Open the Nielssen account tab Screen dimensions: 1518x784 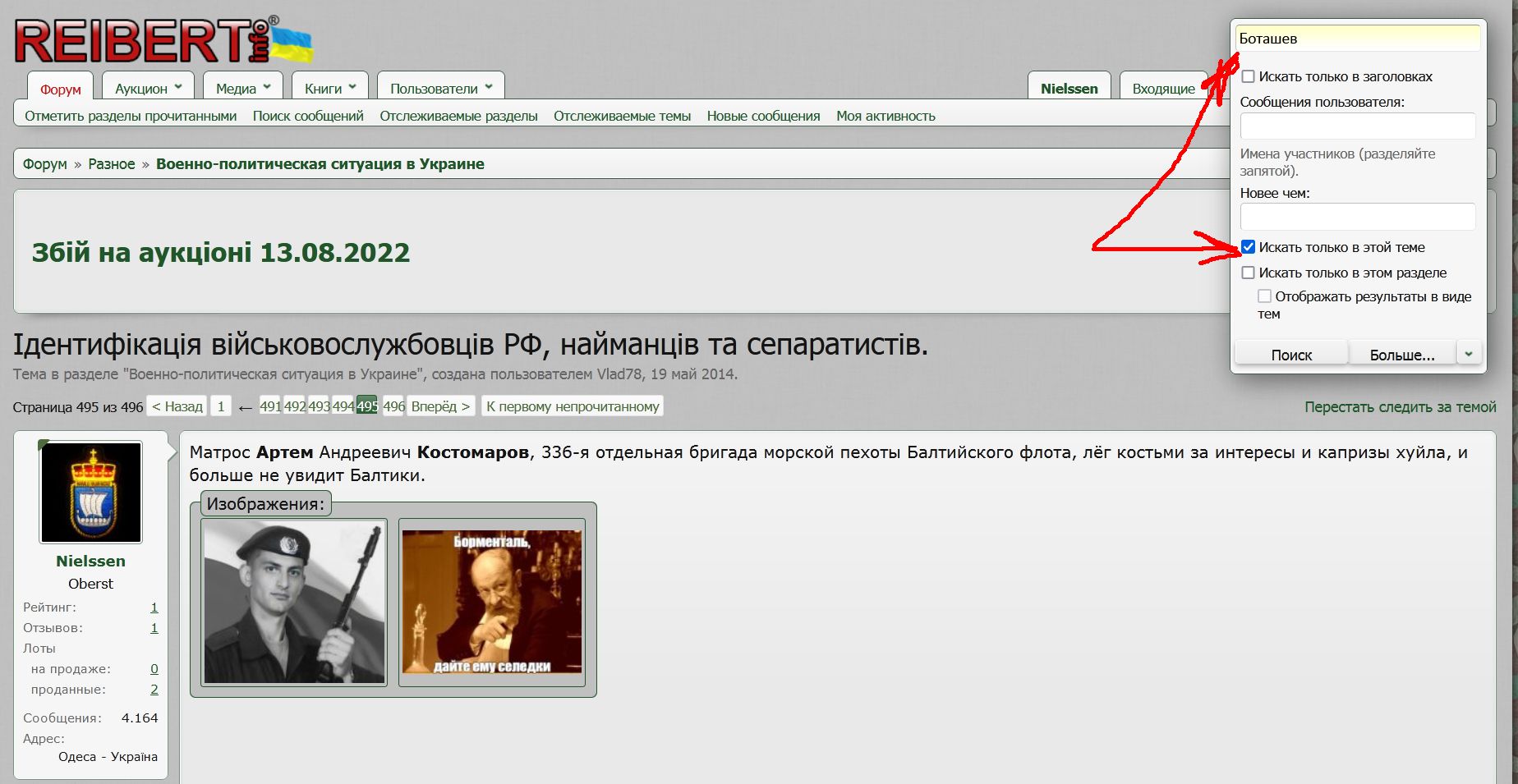(1069, 88)
